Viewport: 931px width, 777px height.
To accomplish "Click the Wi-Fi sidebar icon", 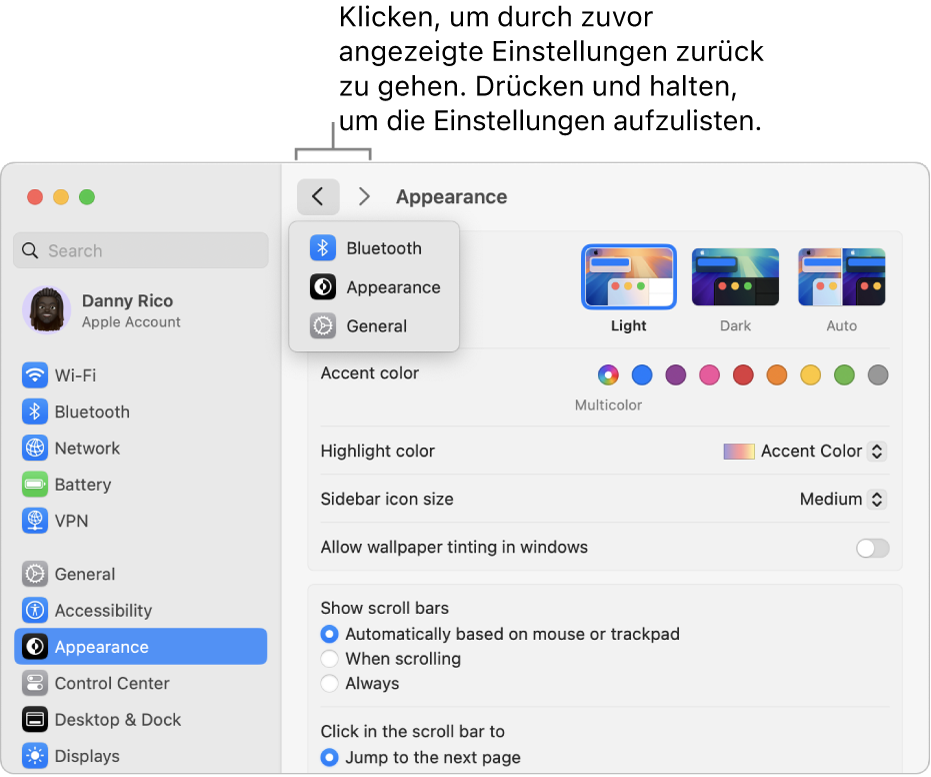I will [35, 375].
